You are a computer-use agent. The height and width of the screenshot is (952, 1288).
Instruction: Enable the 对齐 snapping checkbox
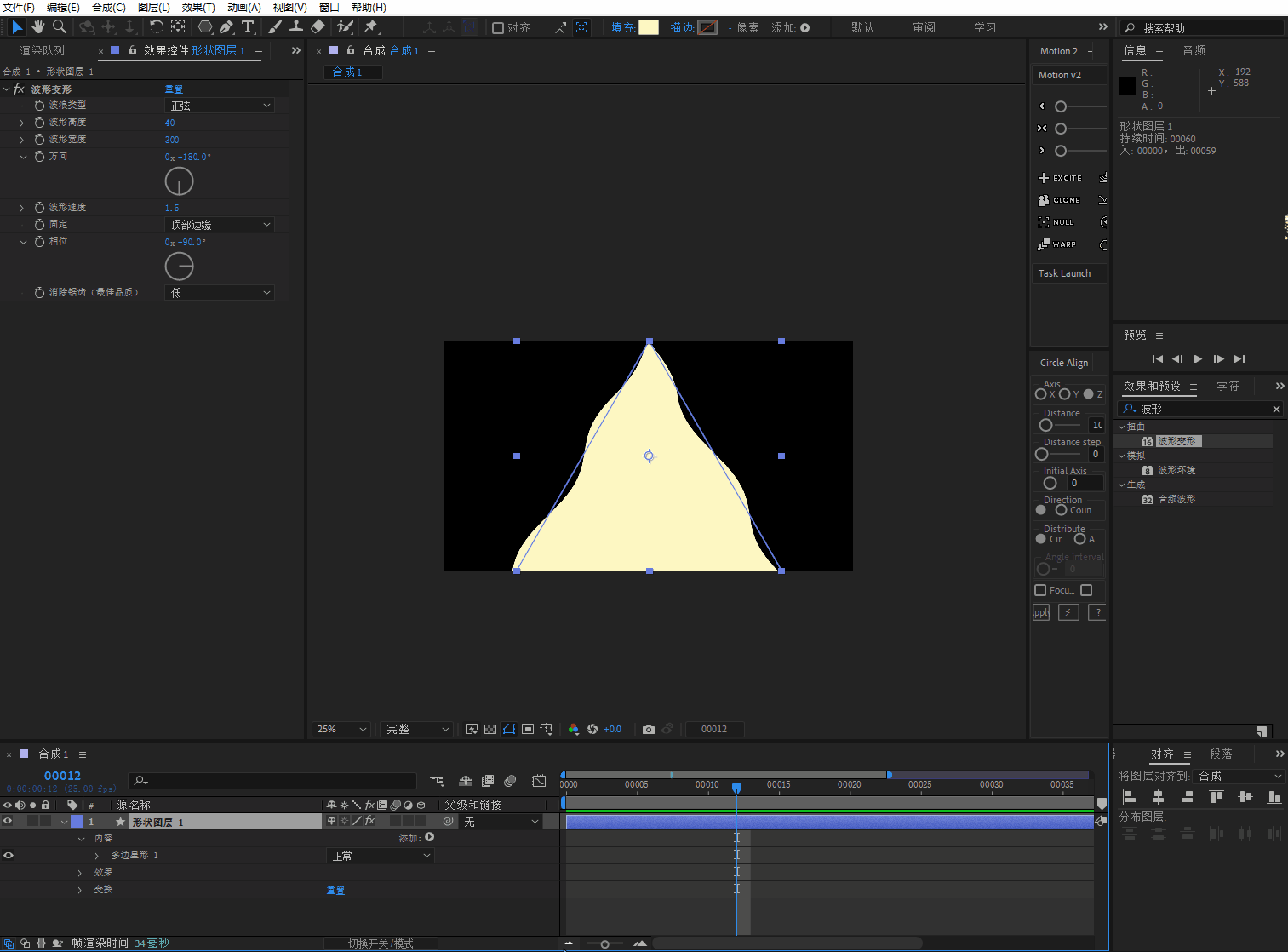pyautogui.click(x=499, y=28)
